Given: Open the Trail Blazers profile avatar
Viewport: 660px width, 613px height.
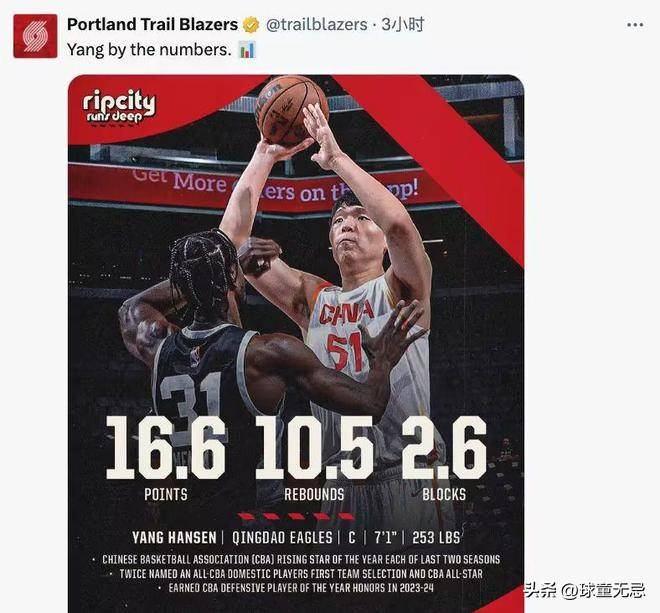Looking at the screenshot, I should (x=35, y=36).
